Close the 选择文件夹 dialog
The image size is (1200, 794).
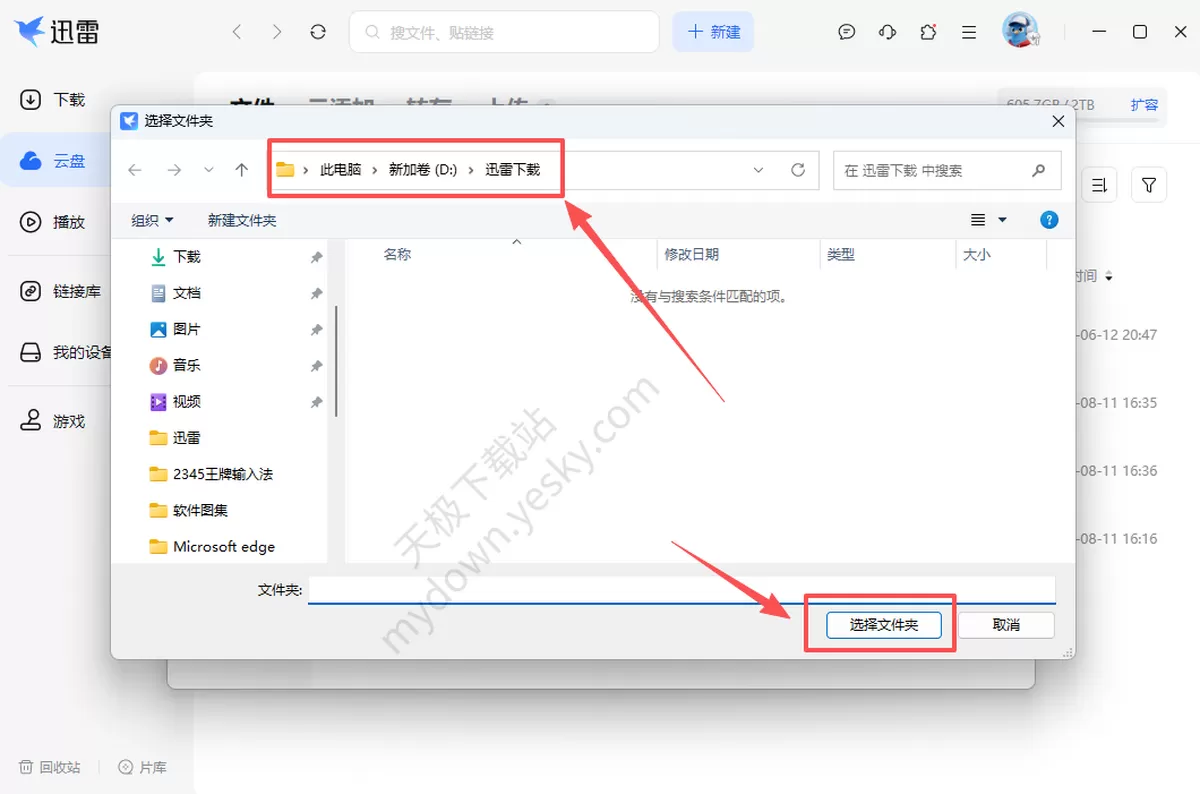[x=1059, y=121]
